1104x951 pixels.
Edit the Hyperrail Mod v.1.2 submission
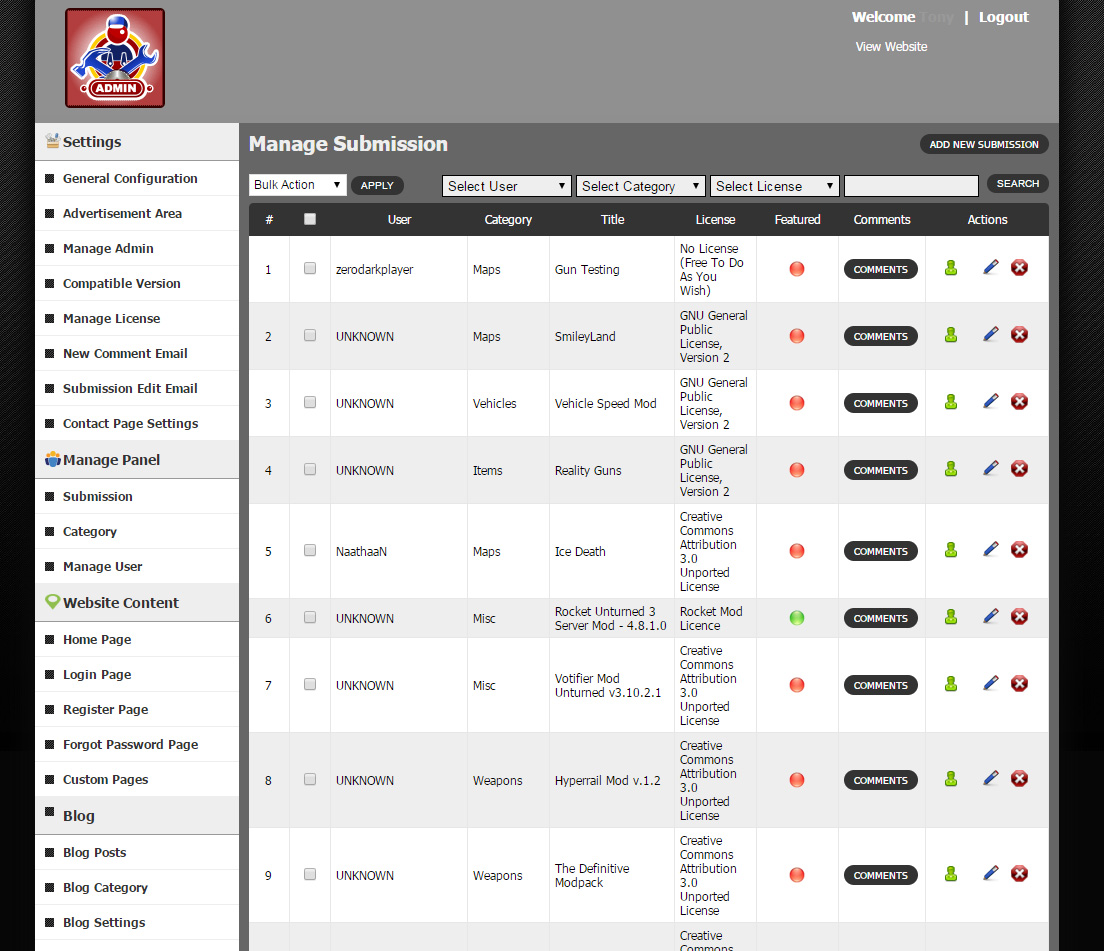tap(991, 779)
